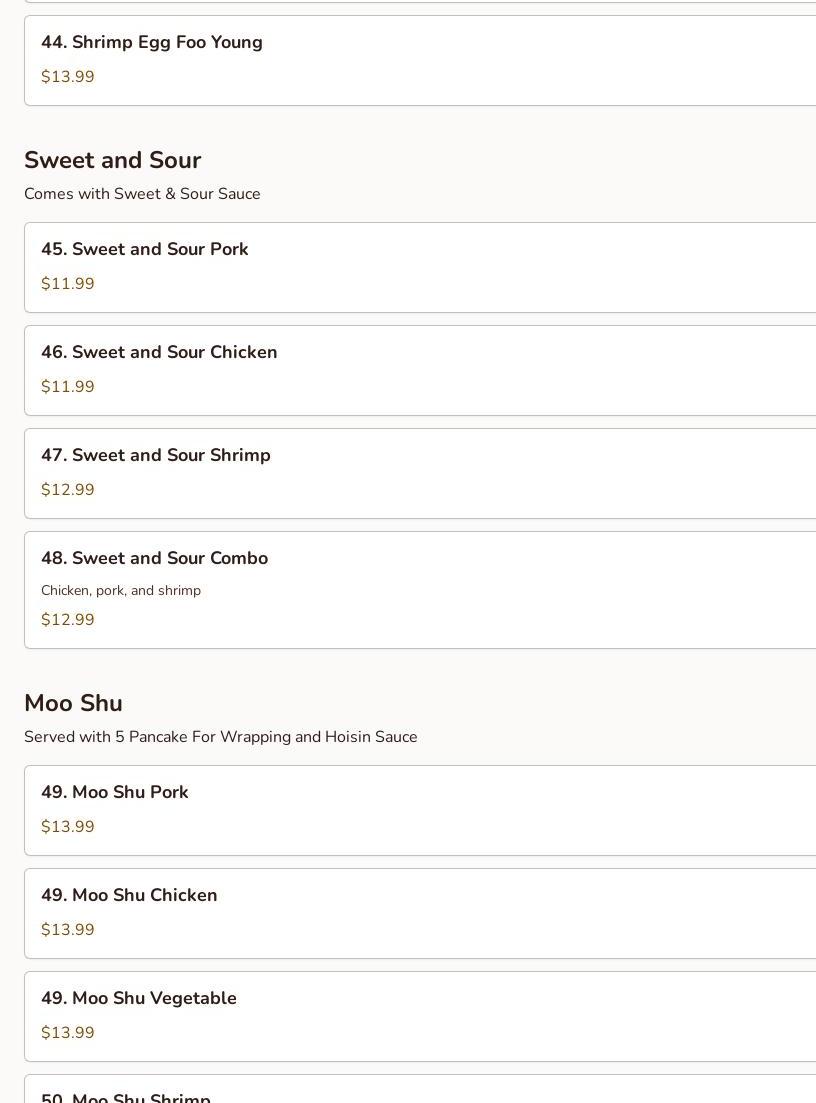The image size is (816, 1103).
Task: Click the Sweet and Sour Chicken $11.99 price
Action: click(67, 387)
